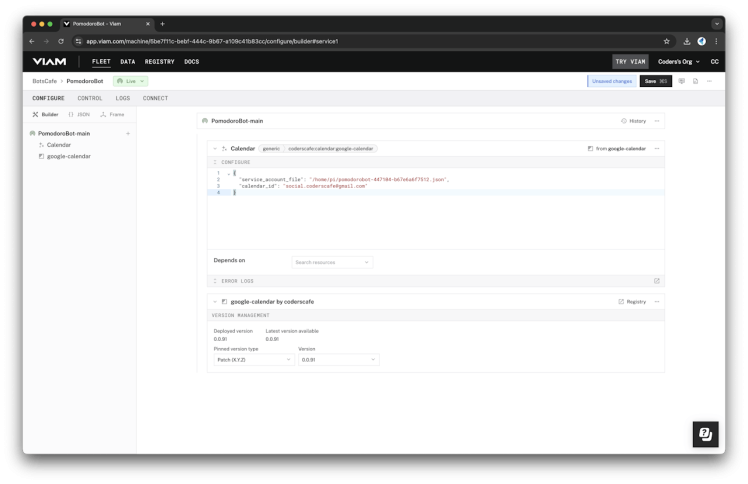748x484 pixels.
Task: Switch to the CONTROL tab
Action: (x=90, y=98)
